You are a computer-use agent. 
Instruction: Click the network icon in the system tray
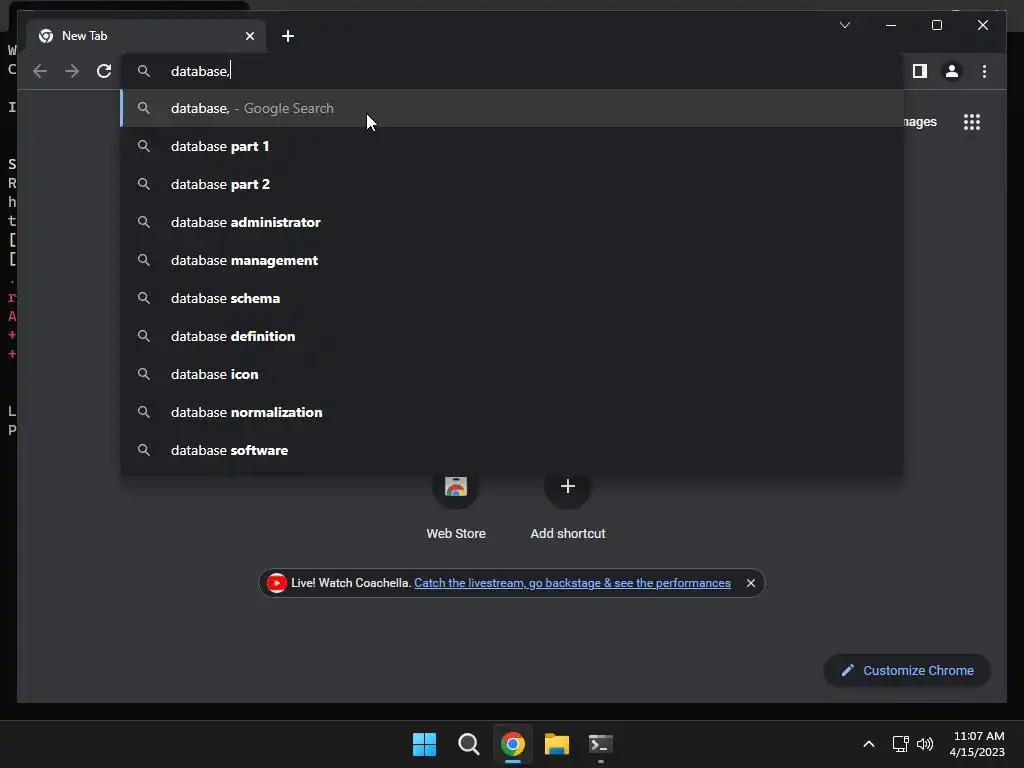[x=901, y=744]
